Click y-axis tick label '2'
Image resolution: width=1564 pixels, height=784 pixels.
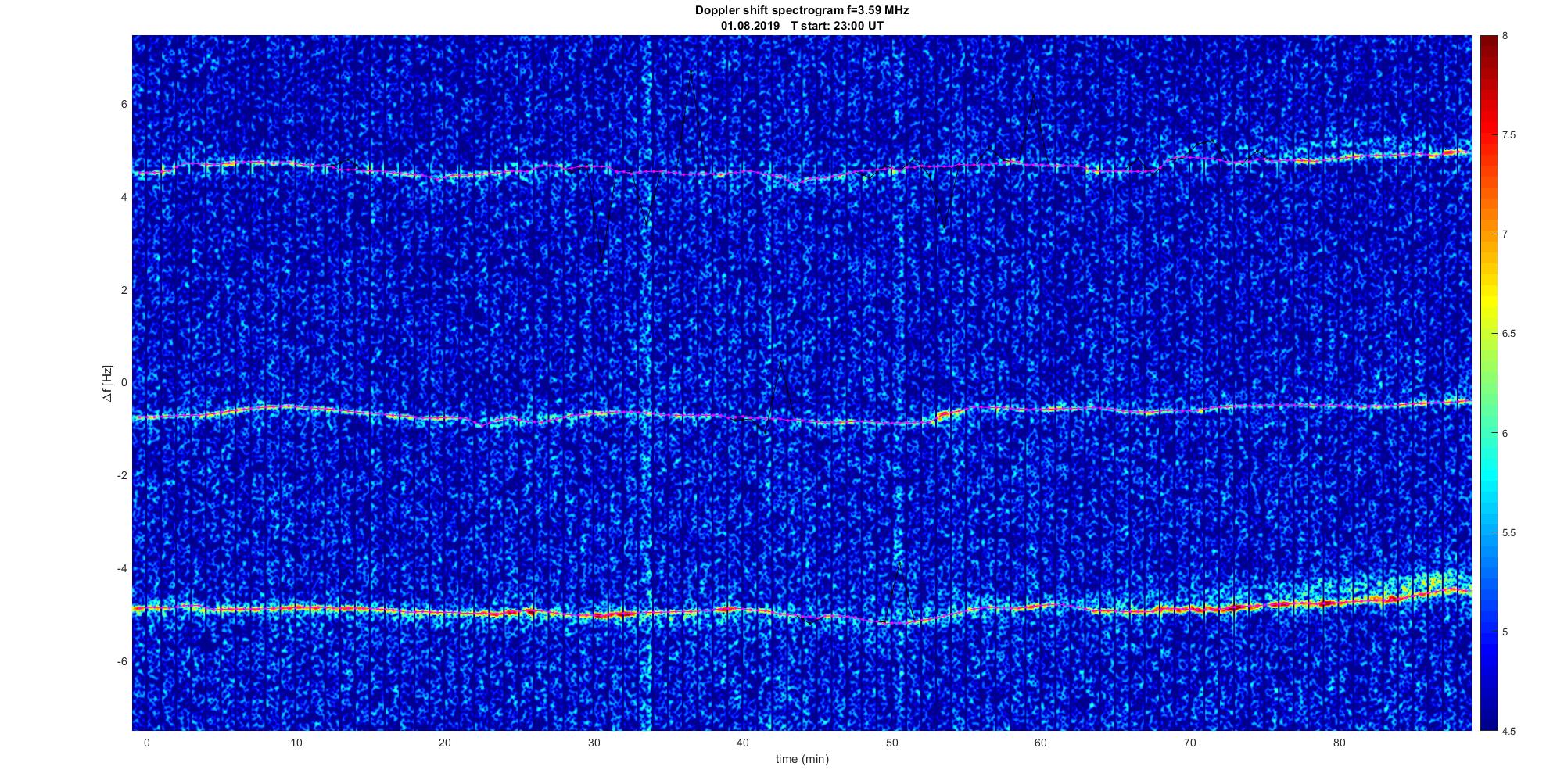[124, 290]
